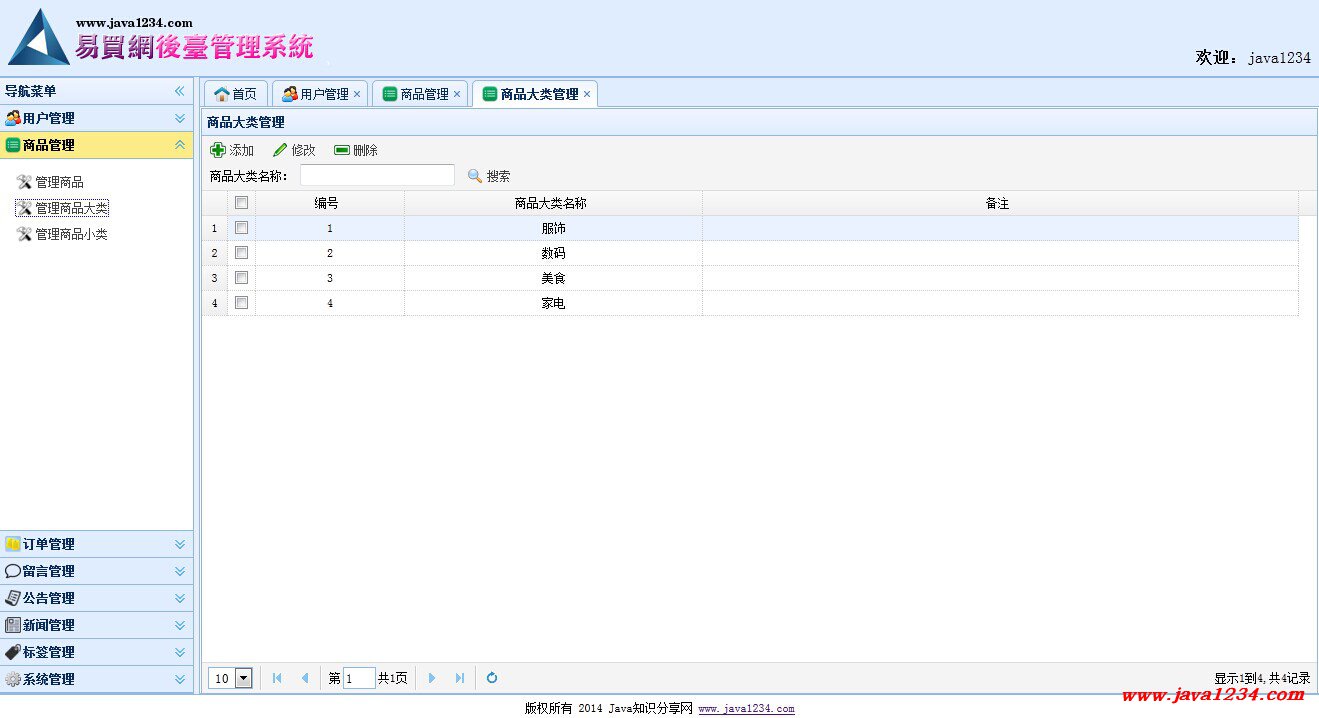This screenshot has width=1319, height=718.
Task: Check the box for row 美食
Action: tap(241, 278)
